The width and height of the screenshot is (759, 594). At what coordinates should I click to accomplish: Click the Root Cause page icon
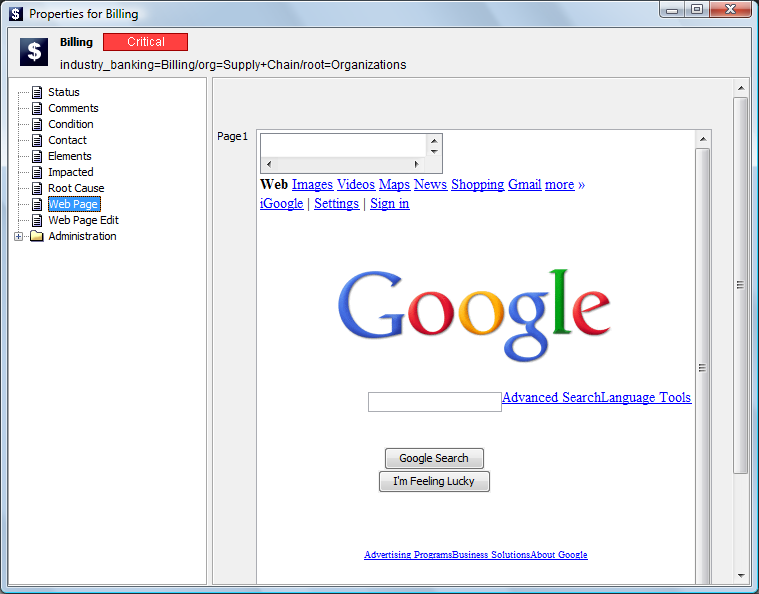tap(37, 188)
